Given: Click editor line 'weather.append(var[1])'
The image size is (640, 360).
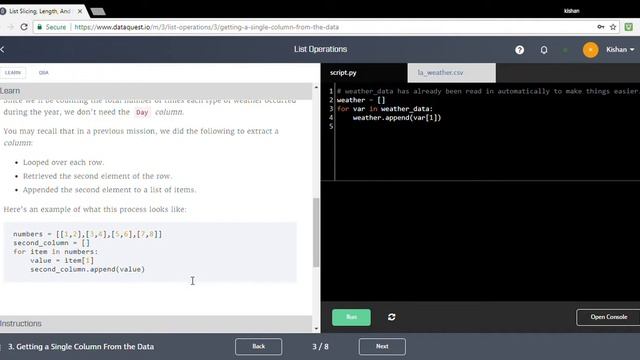Looking at the screenshot, I should 397,118.
